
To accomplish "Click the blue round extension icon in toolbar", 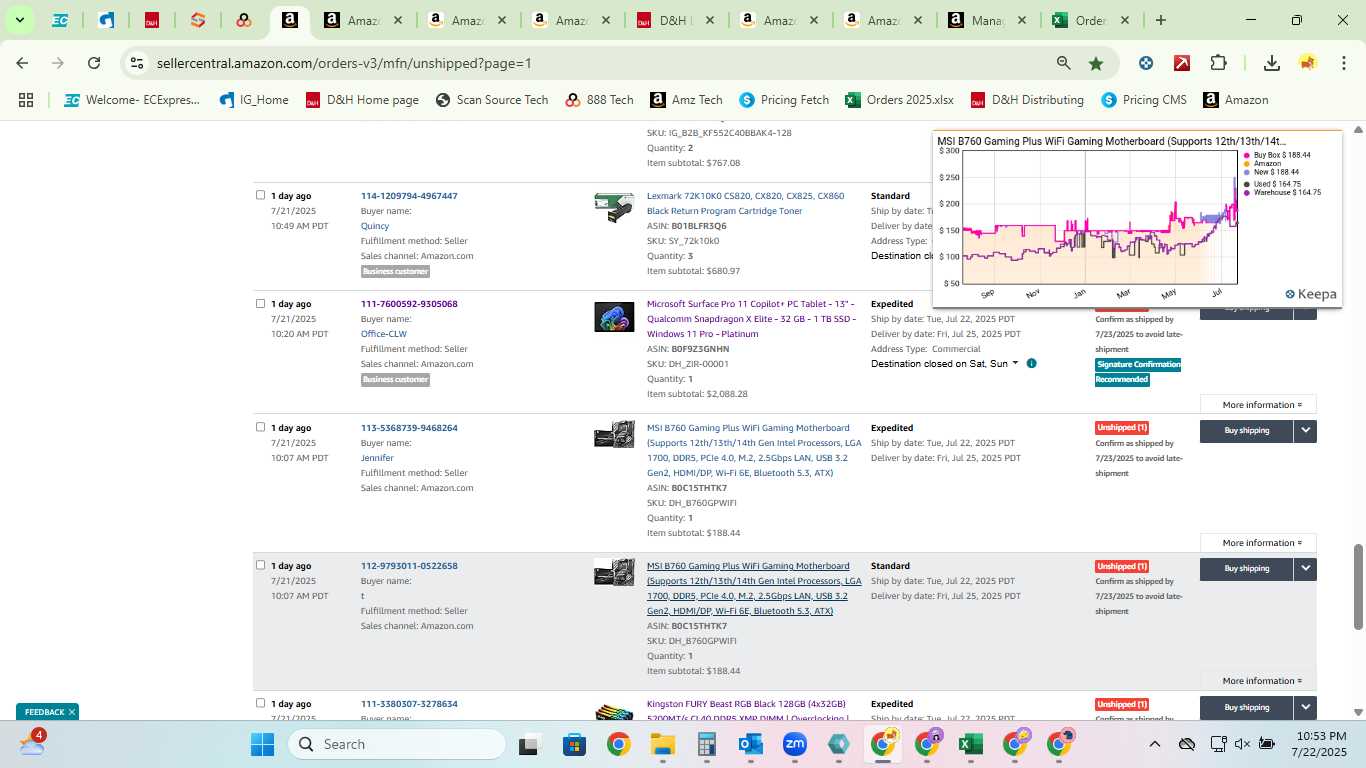I will [1146, 63].
